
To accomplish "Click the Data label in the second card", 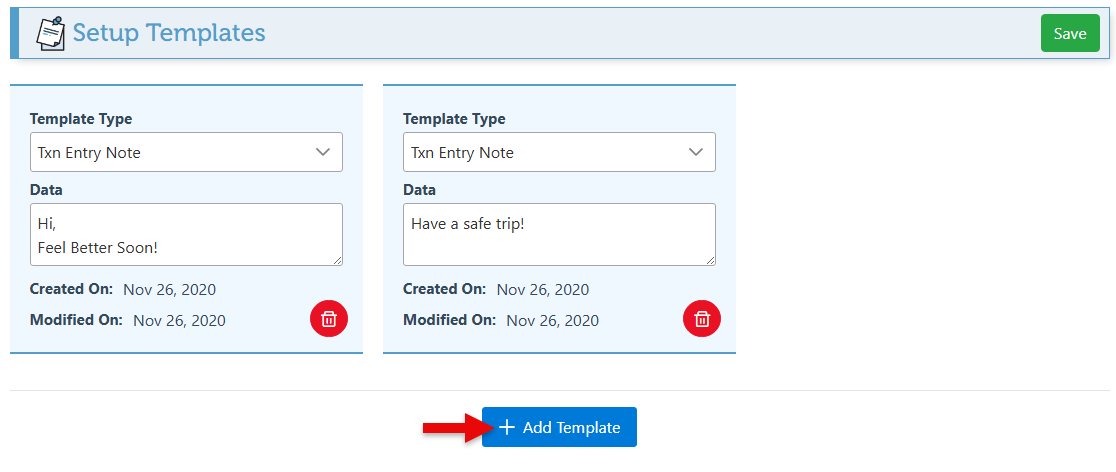I will pos(420,189).
